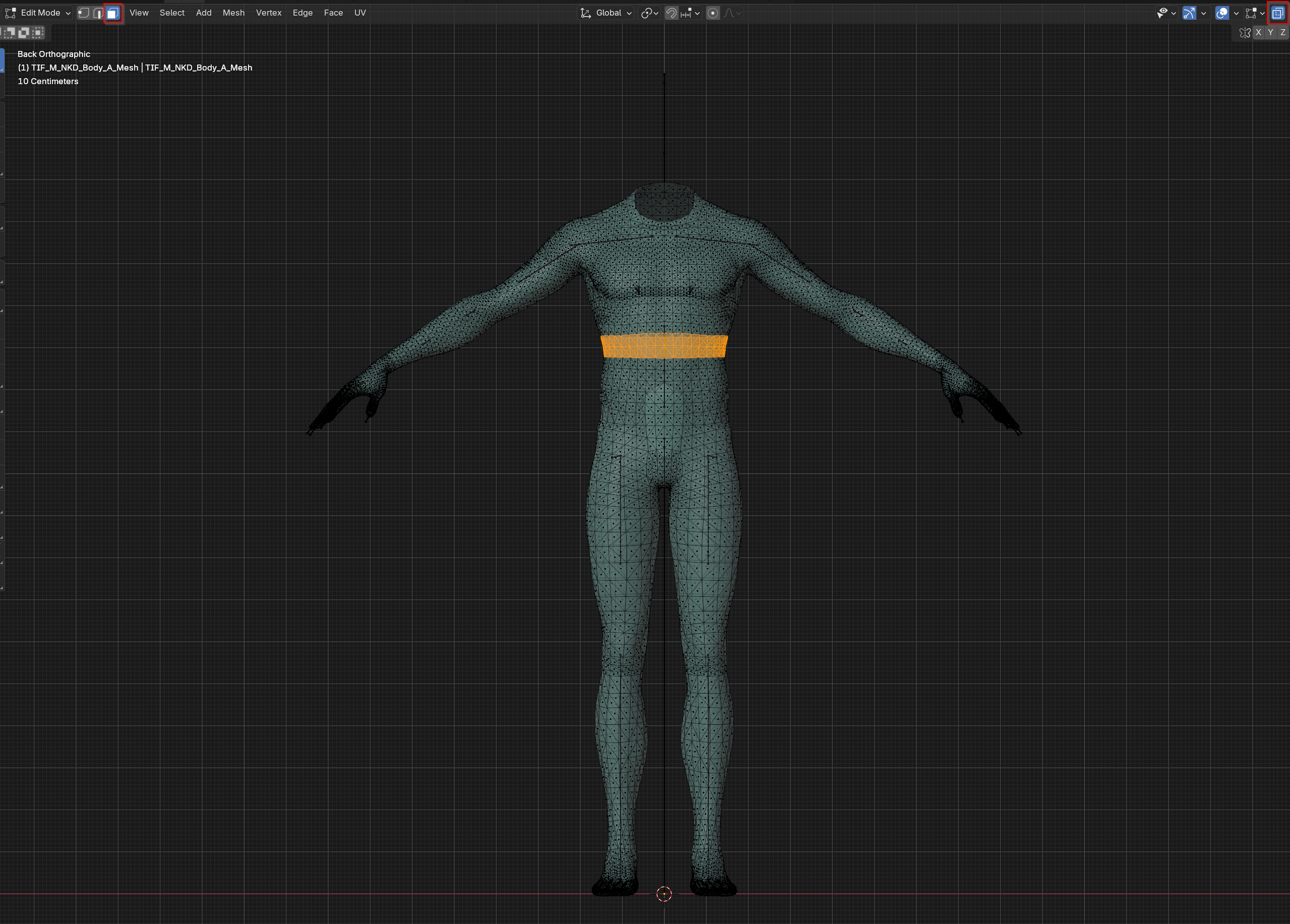Open the Edge menu

[x=302, y=13]
